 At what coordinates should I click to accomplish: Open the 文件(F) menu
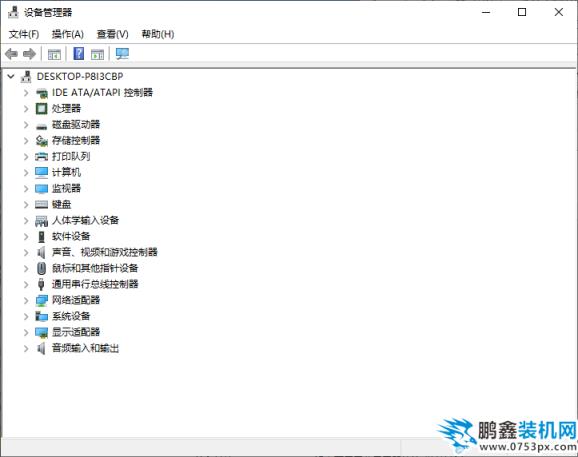24,34
